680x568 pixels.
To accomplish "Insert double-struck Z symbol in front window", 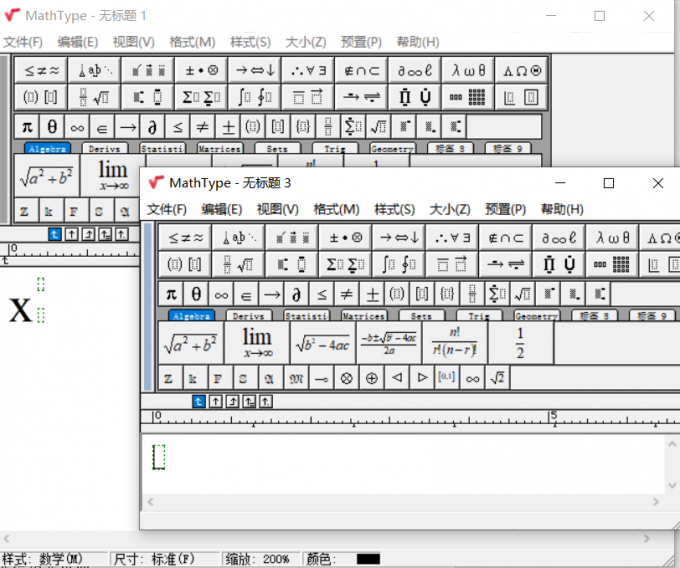I will (x=169, y=379).
